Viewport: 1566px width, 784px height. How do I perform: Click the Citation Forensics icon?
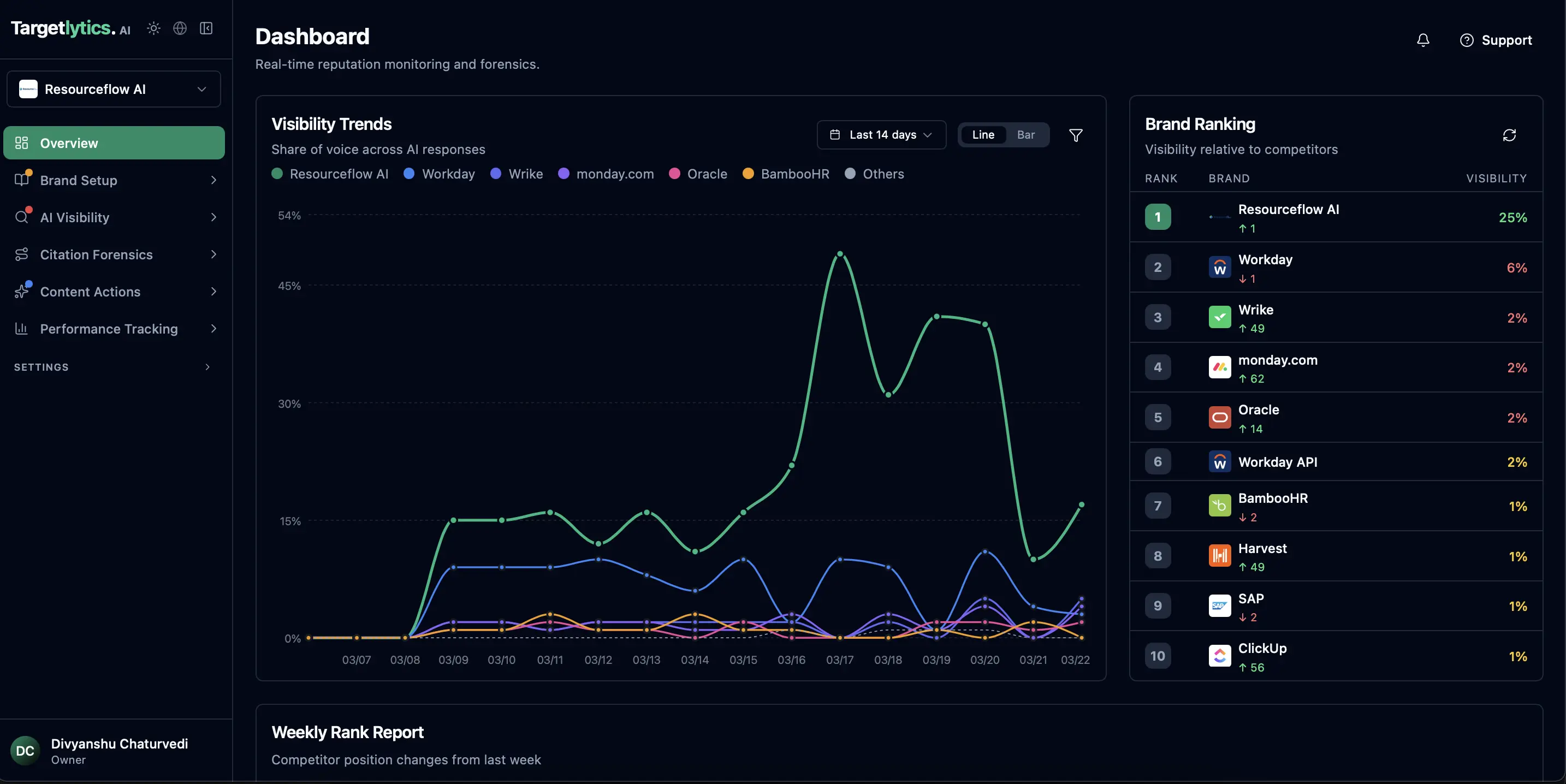tap(22, 254)
